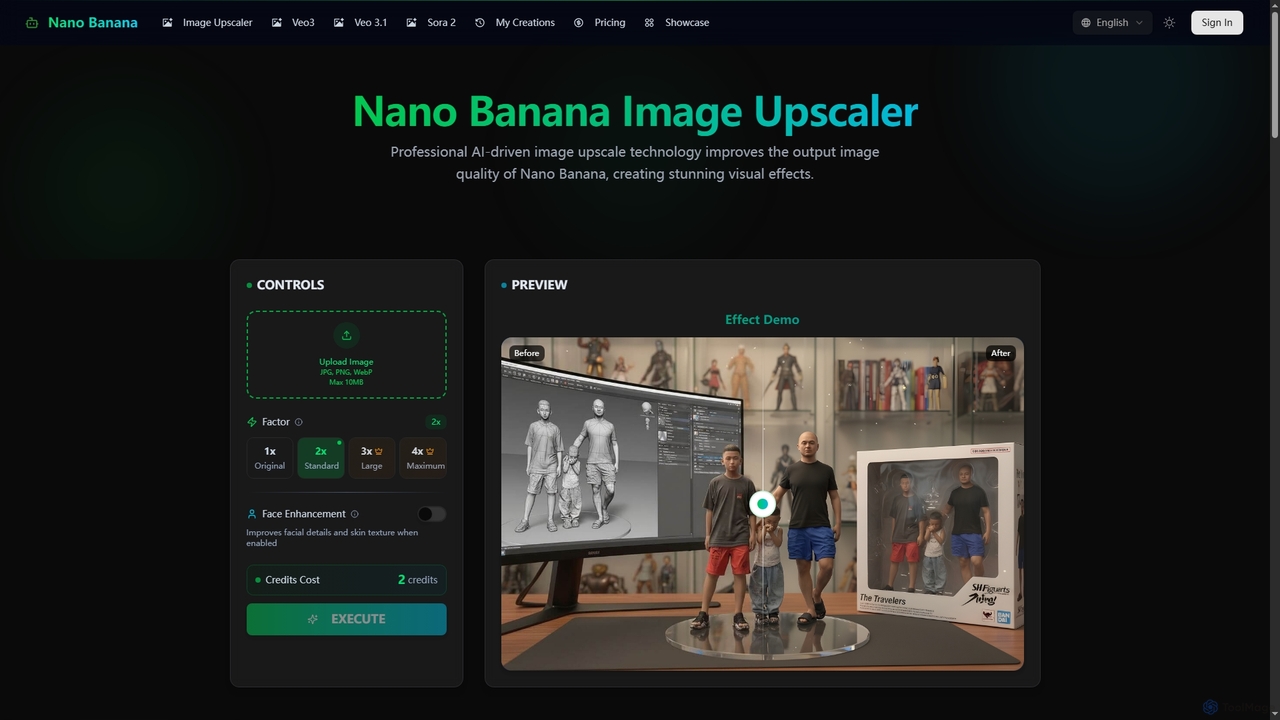
Task: Open the Sora 2 page
Action: tap(431, 22)
